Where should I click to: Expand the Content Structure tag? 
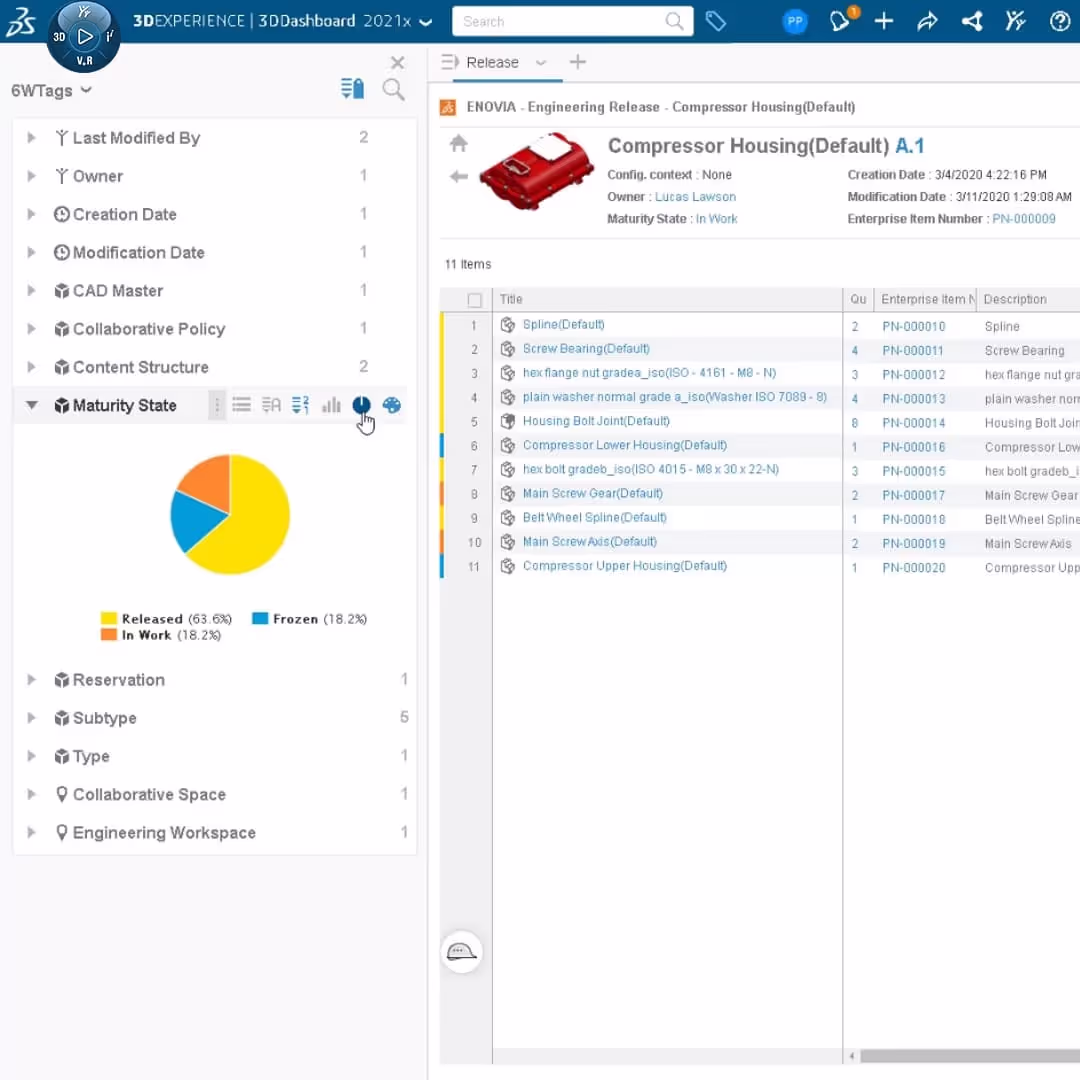31,367
